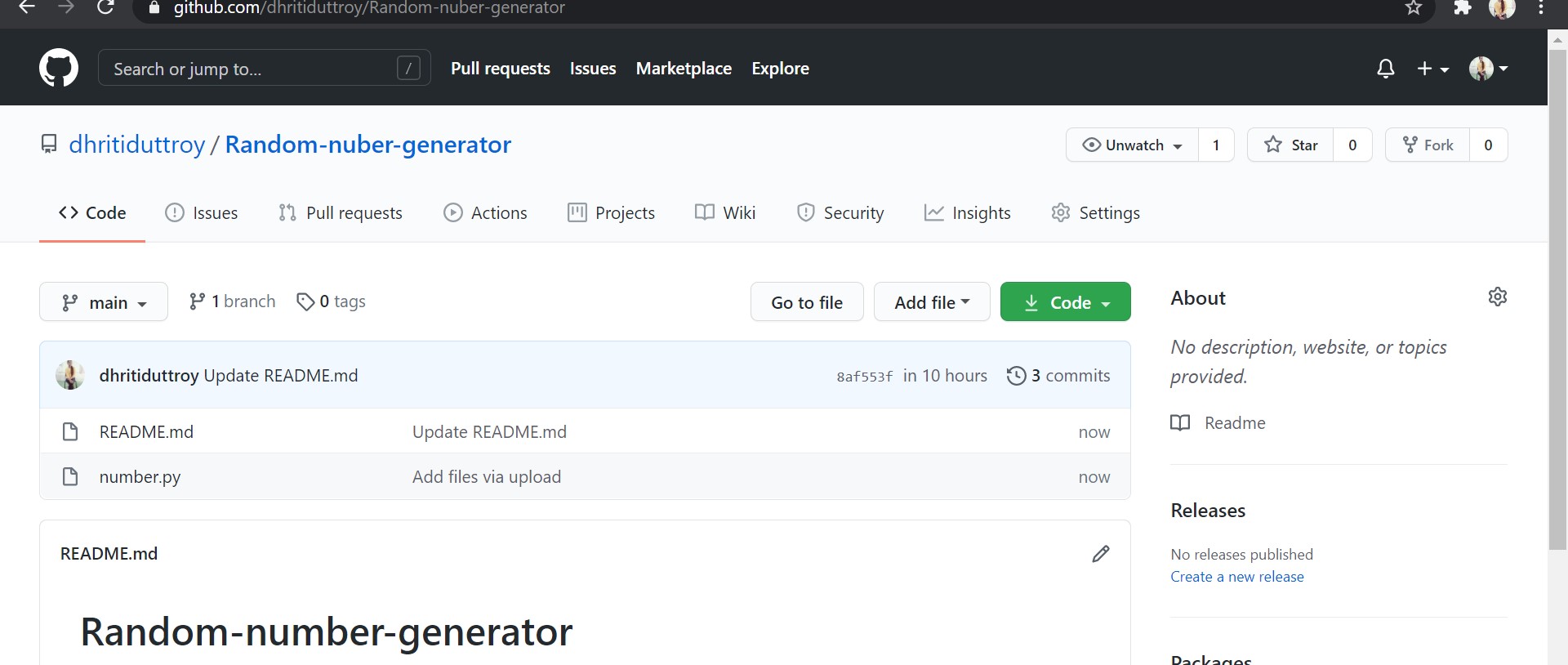Expand the main branch selector
Image resolution: width=1568 pixels, height=665 pixels.
104,302
